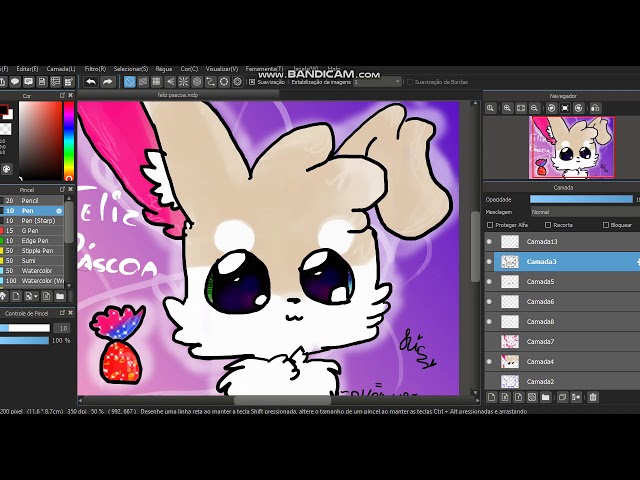Viewport: 640px width, 480px height.
Task: Reset view rotation in Navegador
Action: 565,108
